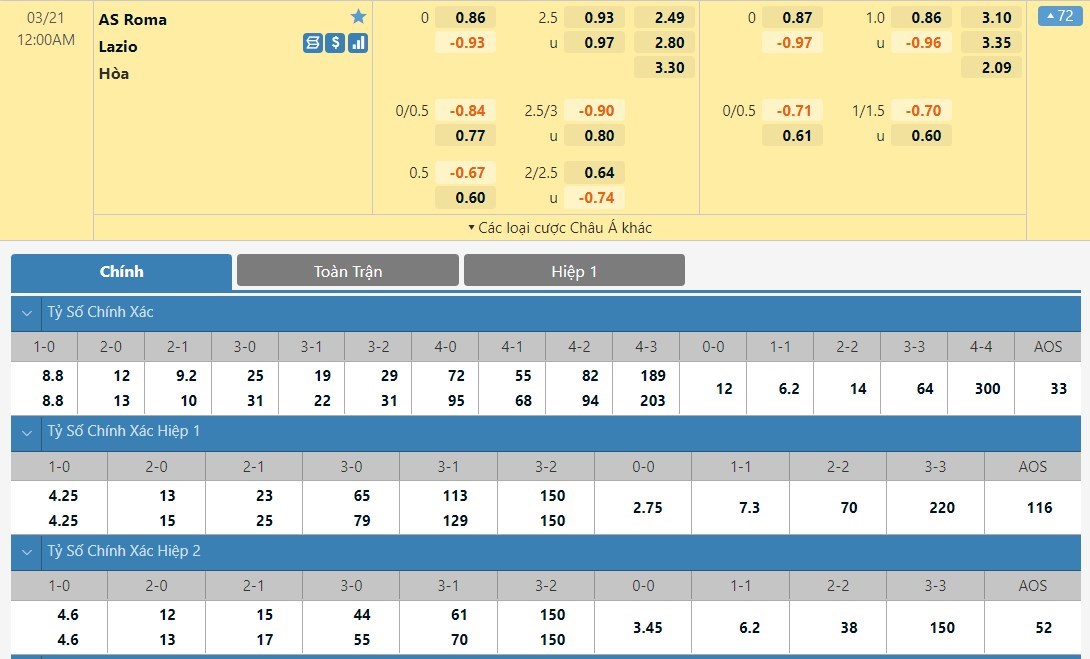Click AOS odds 33 in correct score
Screen dimensions: 1090x659
point(1058,388)
